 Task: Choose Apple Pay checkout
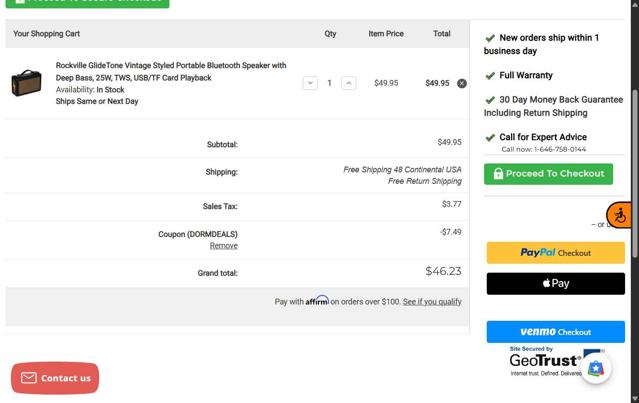click(555, 284)
